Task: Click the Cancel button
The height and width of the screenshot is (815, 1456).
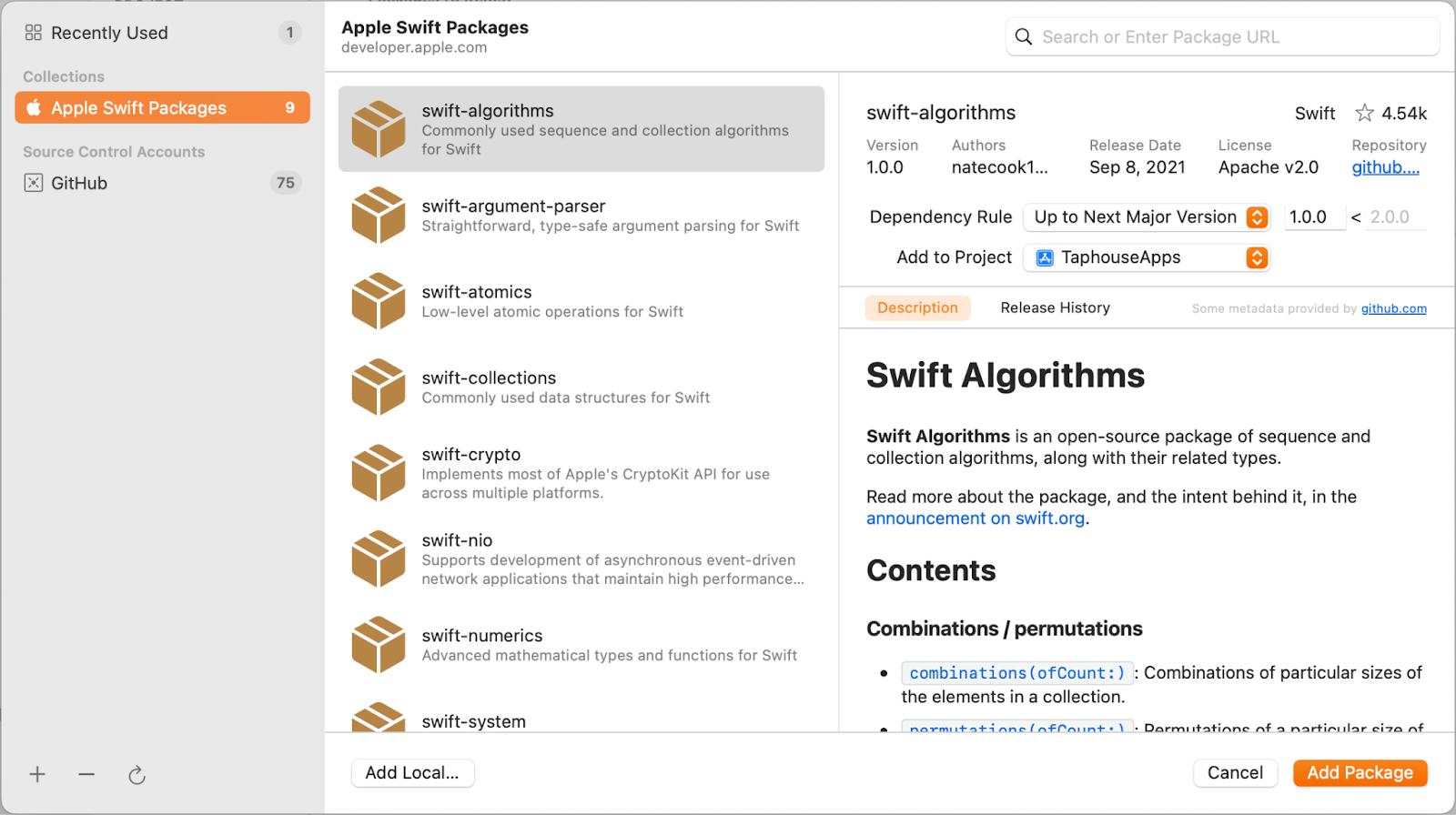Action: 1235,772
